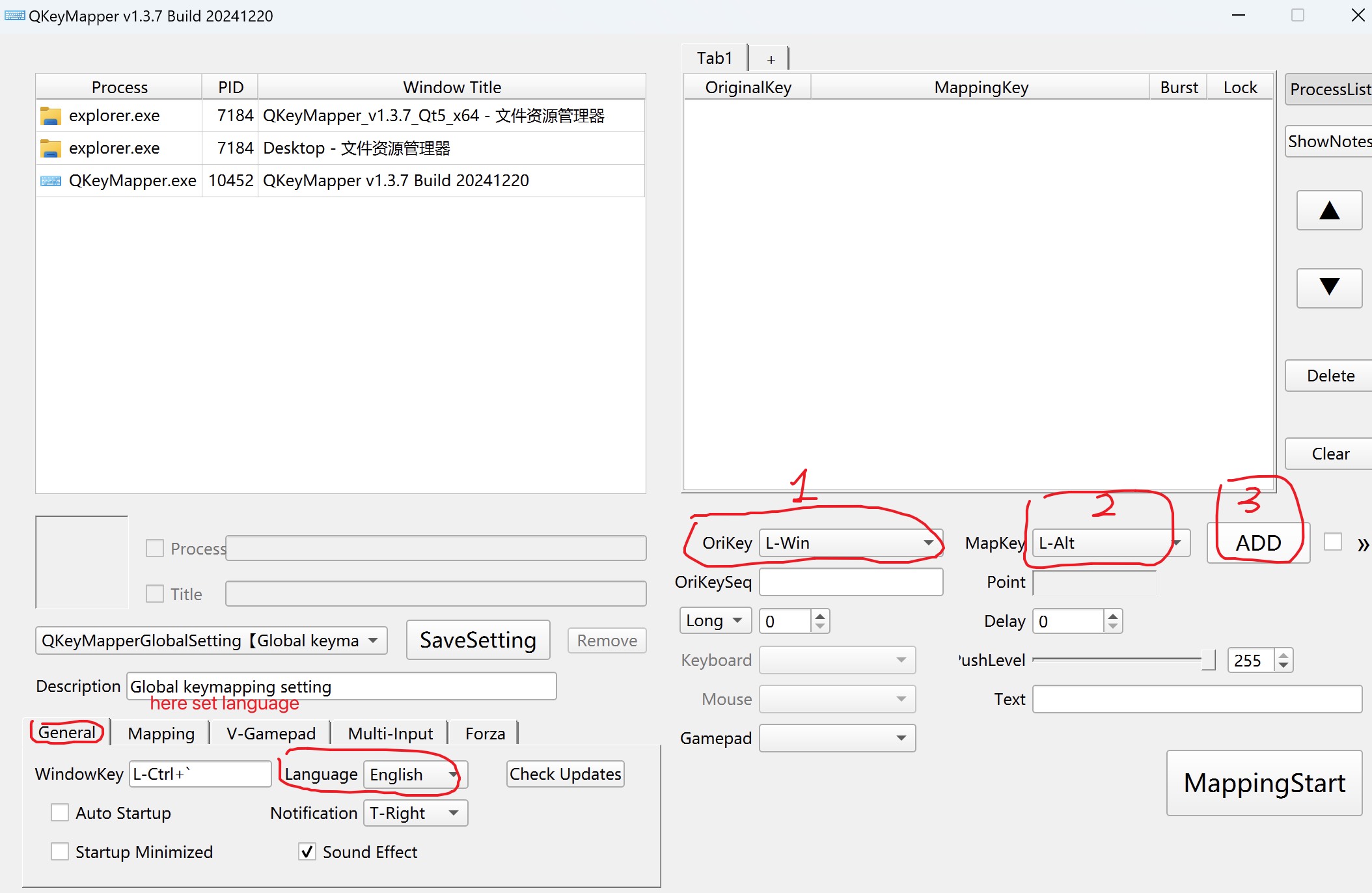Click the Clear button
This screenshot has height=893, width=1372.
click(x=1330, y=453)
